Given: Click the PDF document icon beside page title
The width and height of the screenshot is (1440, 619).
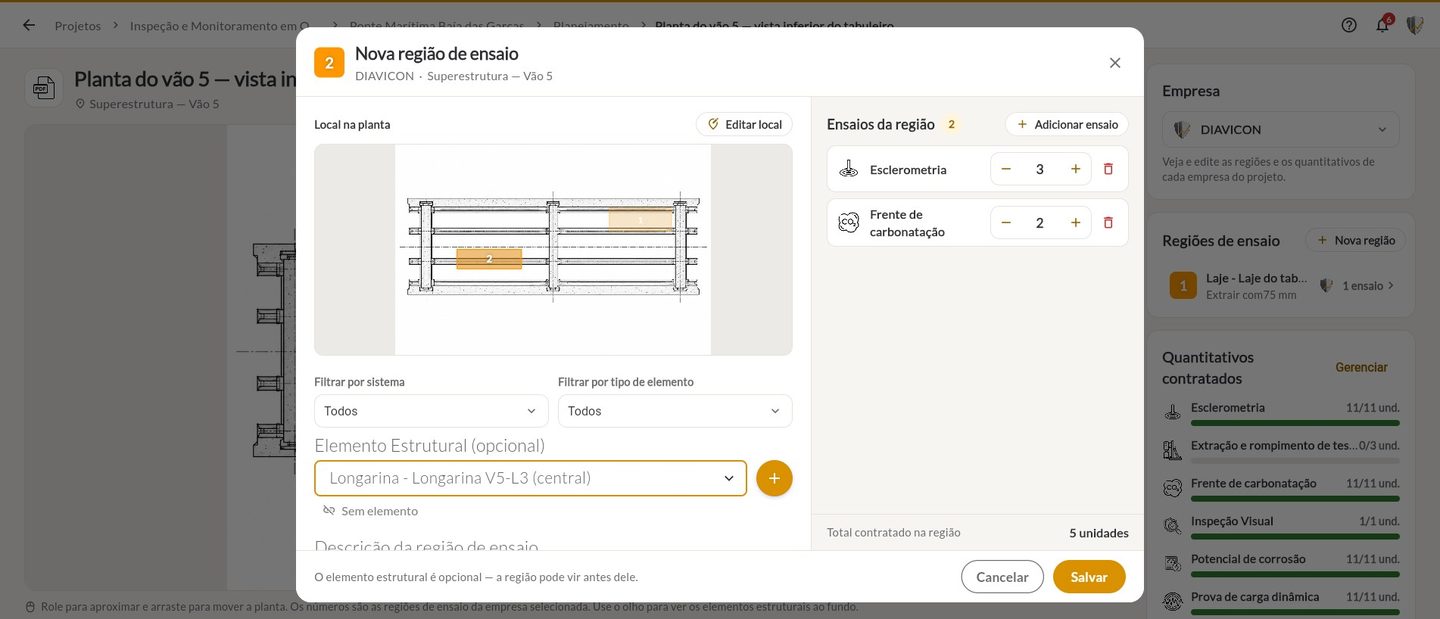Looking at the screenshot, I should tap(42, 88).
